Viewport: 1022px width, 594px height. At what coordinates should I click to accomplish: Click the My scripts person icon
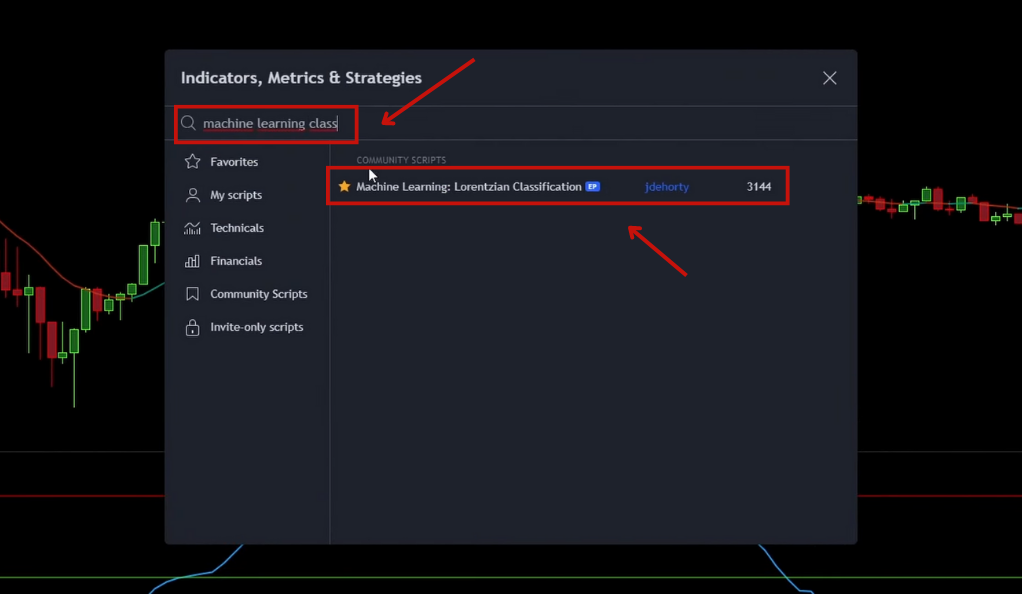pyautogui.click(x=192, y=194)
